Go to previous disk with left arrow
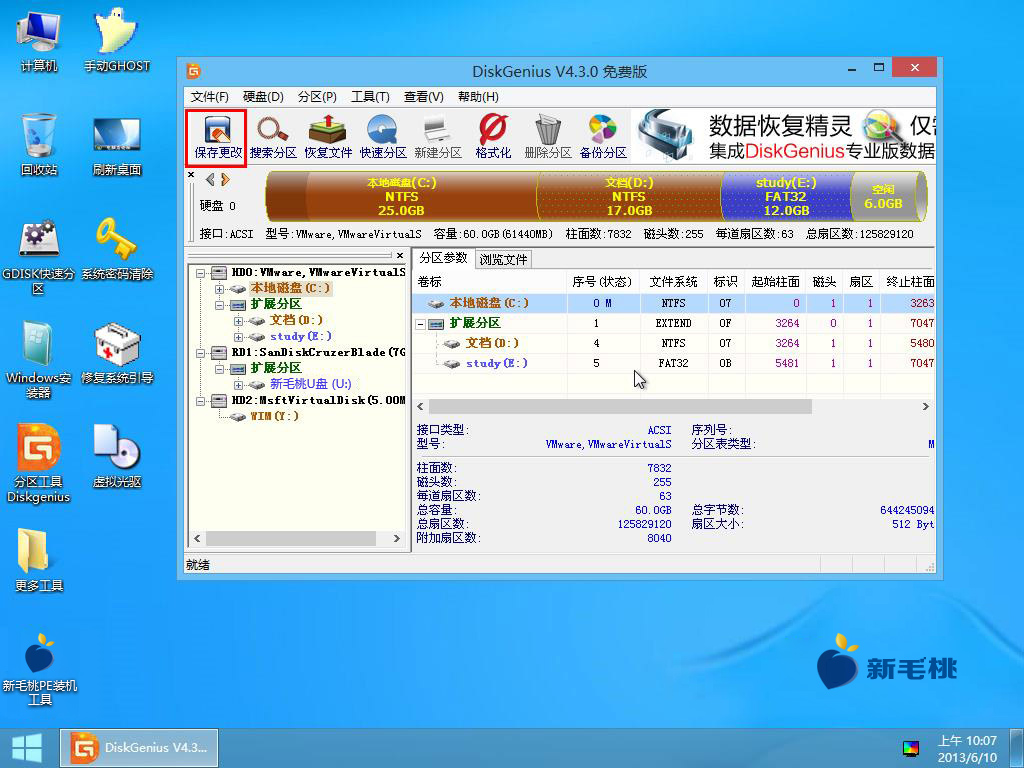This screenshot has height=768, width=1024. (x=210, y=180)
